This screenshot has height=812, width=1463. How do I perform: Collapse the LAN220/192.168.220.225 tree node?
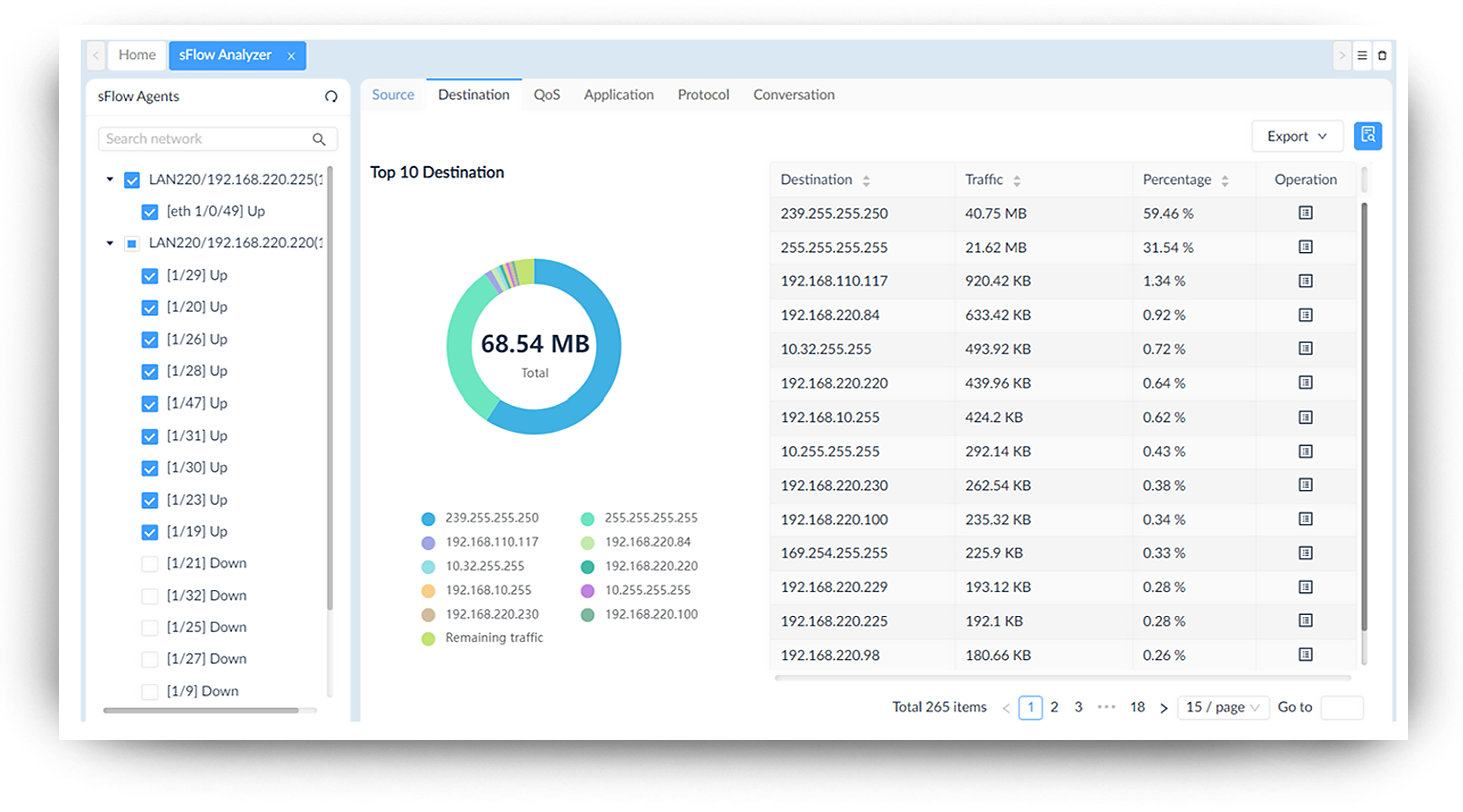point(110,180)
